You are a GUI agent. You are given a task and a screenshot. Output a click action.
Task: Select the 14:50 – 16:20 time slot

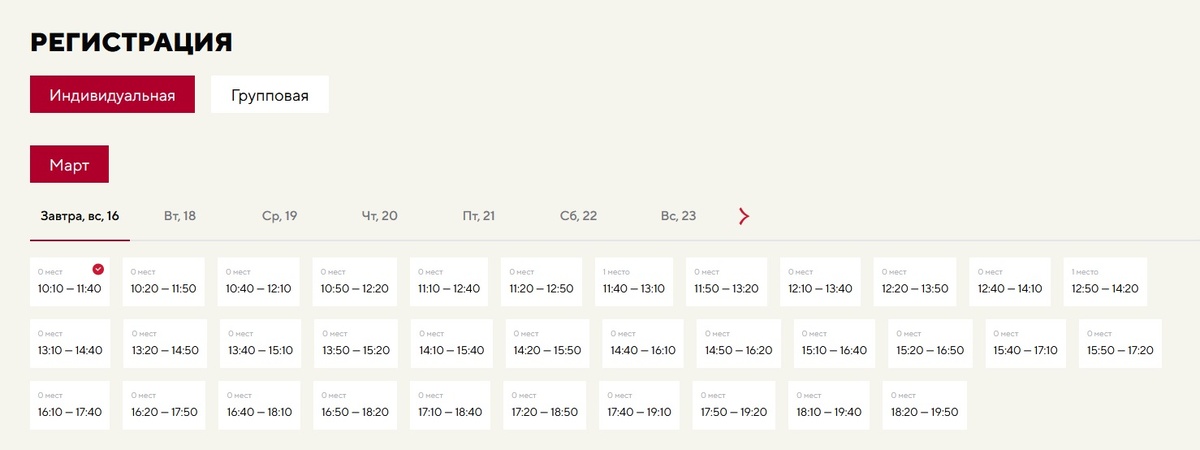[x=739, y=343]
